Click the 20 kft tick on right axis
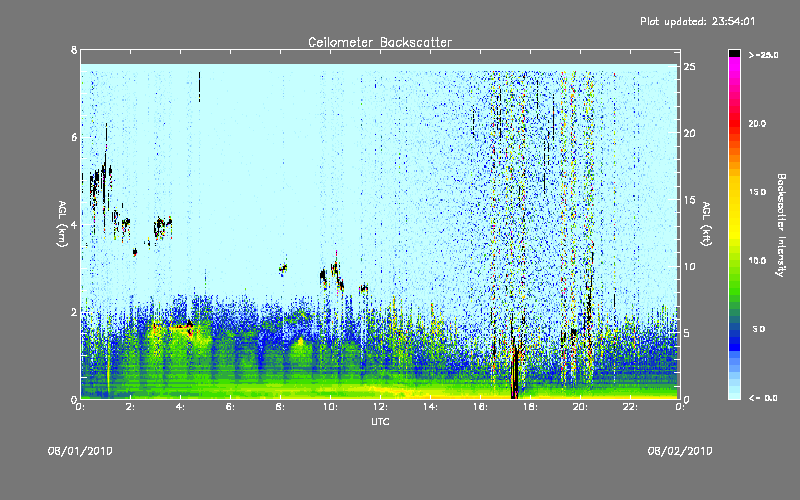800x500 pixels. pyautogui.click(x=690, y=133)
